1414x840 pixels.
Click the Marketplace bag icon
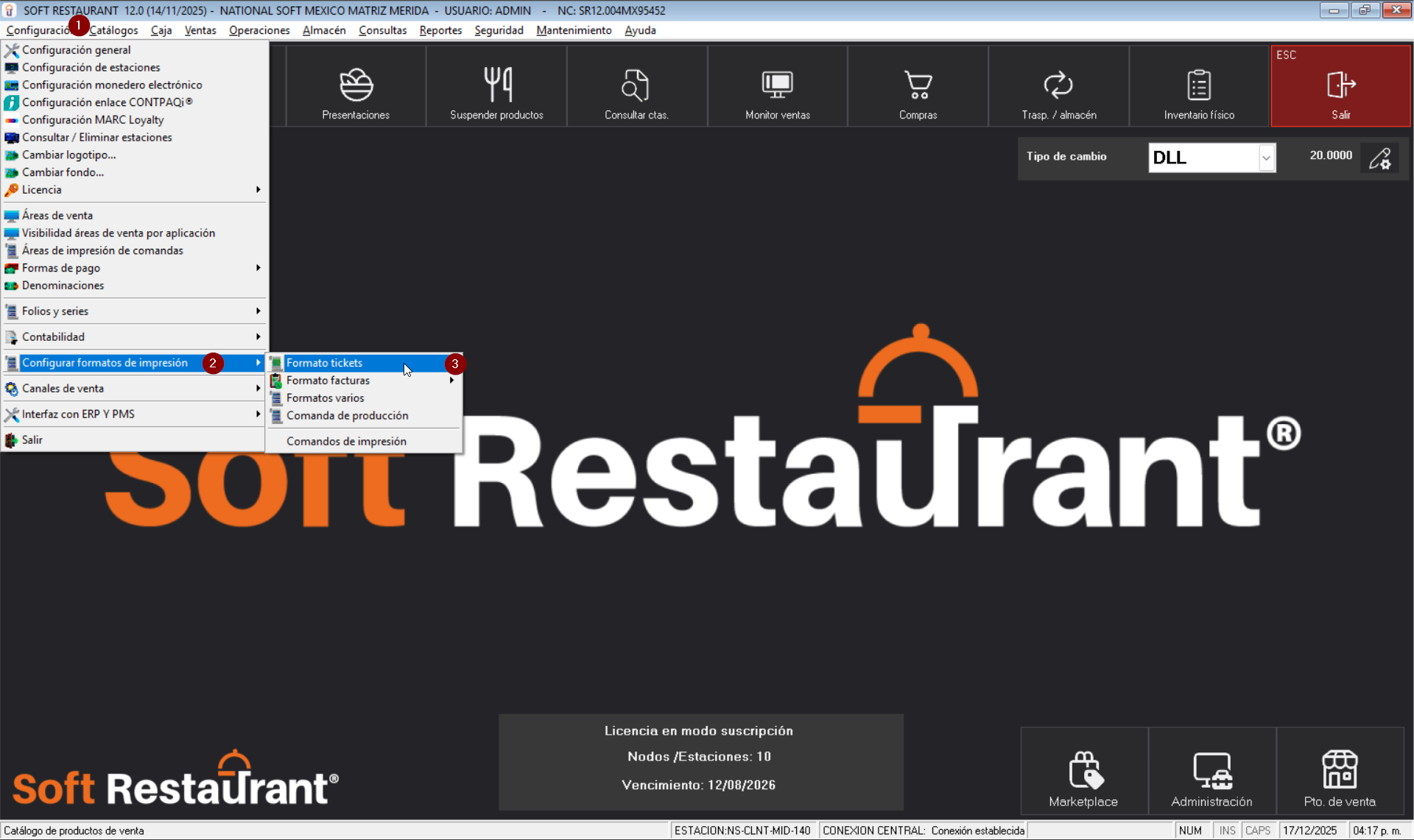coord(1084,771)
